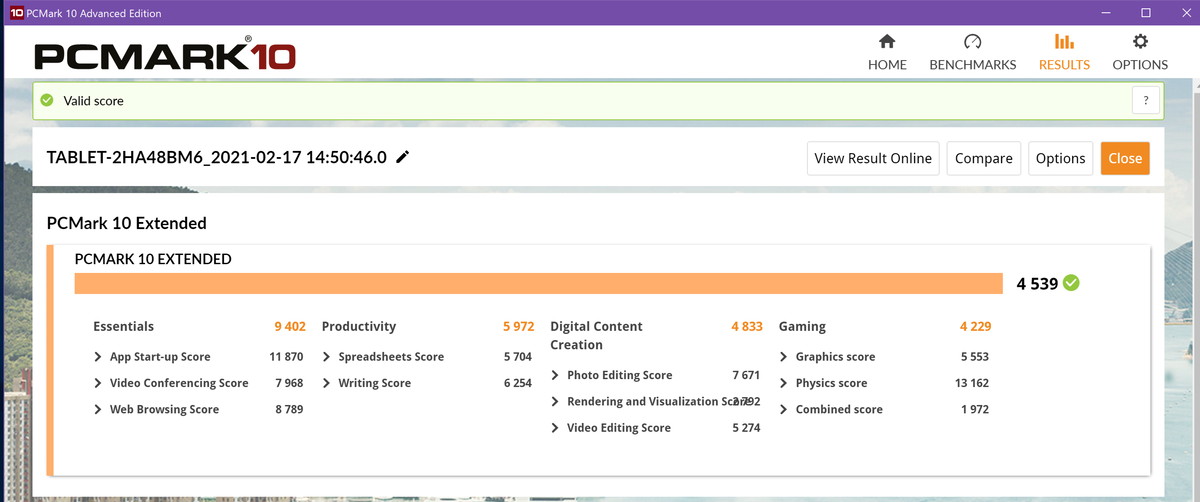This screenshot has height=502, width=1200.
Task: Click the Writing value 6 254
Action: pyautogui.click(x=517, y=383)
